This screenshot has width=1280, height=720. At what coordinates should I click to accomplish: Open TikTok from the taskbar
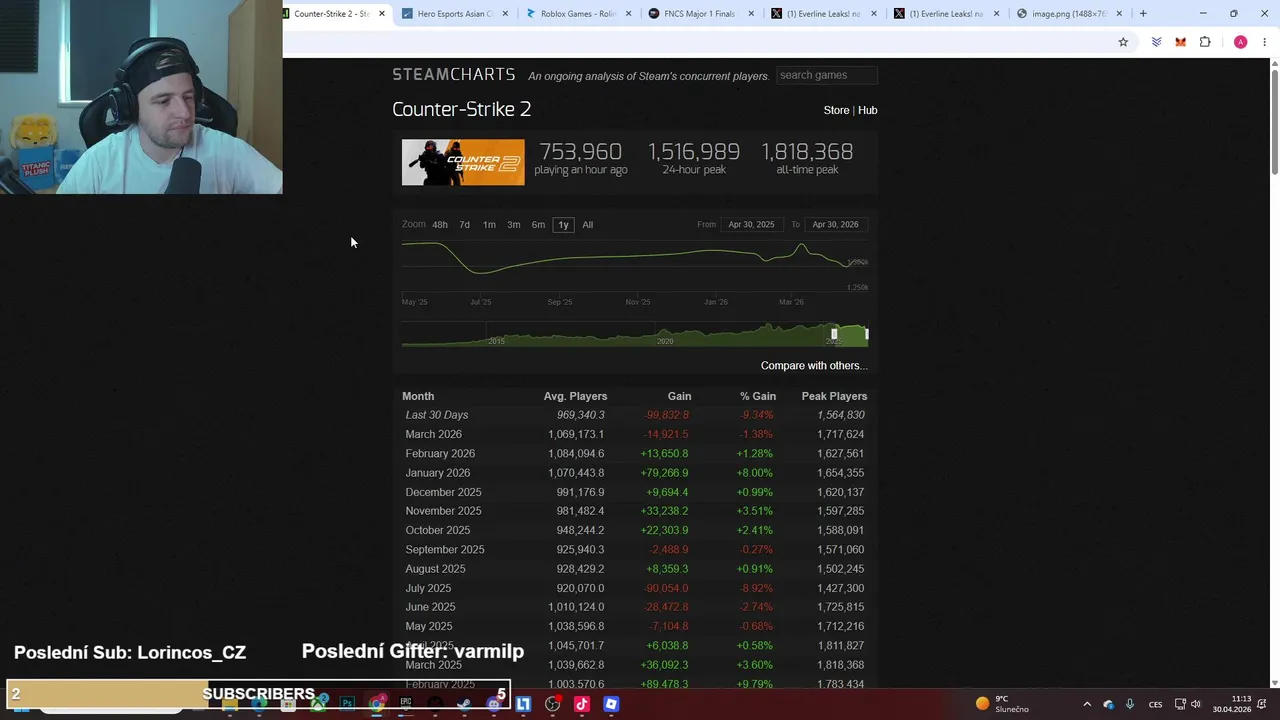(x=581, y=704)
